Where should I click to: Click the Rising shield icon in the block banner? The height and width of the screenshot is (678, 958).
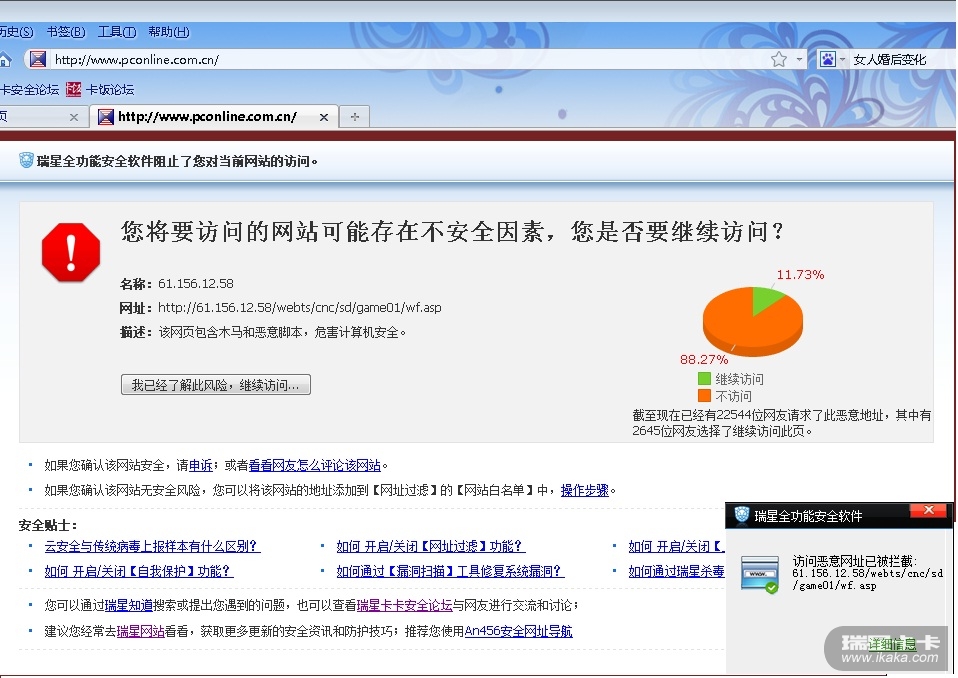coord(26,160)
